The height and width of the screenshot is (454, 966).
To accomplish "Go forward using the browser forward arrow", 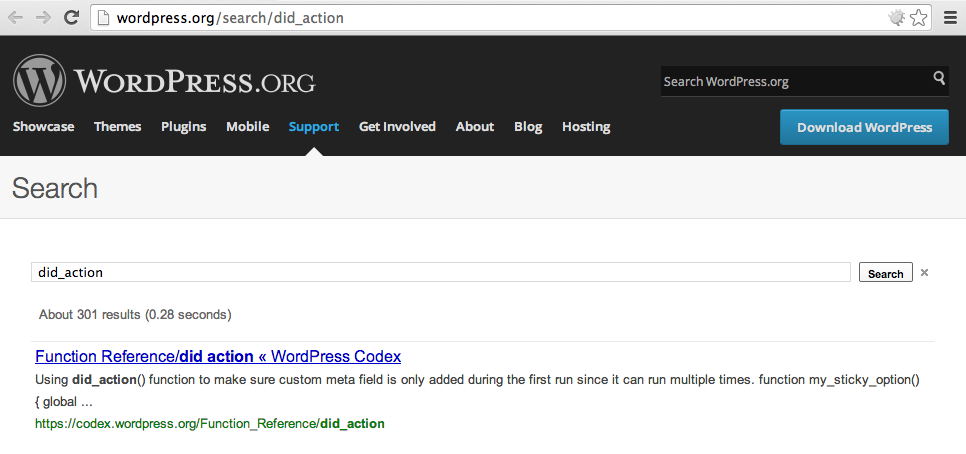I will [43, 17].
